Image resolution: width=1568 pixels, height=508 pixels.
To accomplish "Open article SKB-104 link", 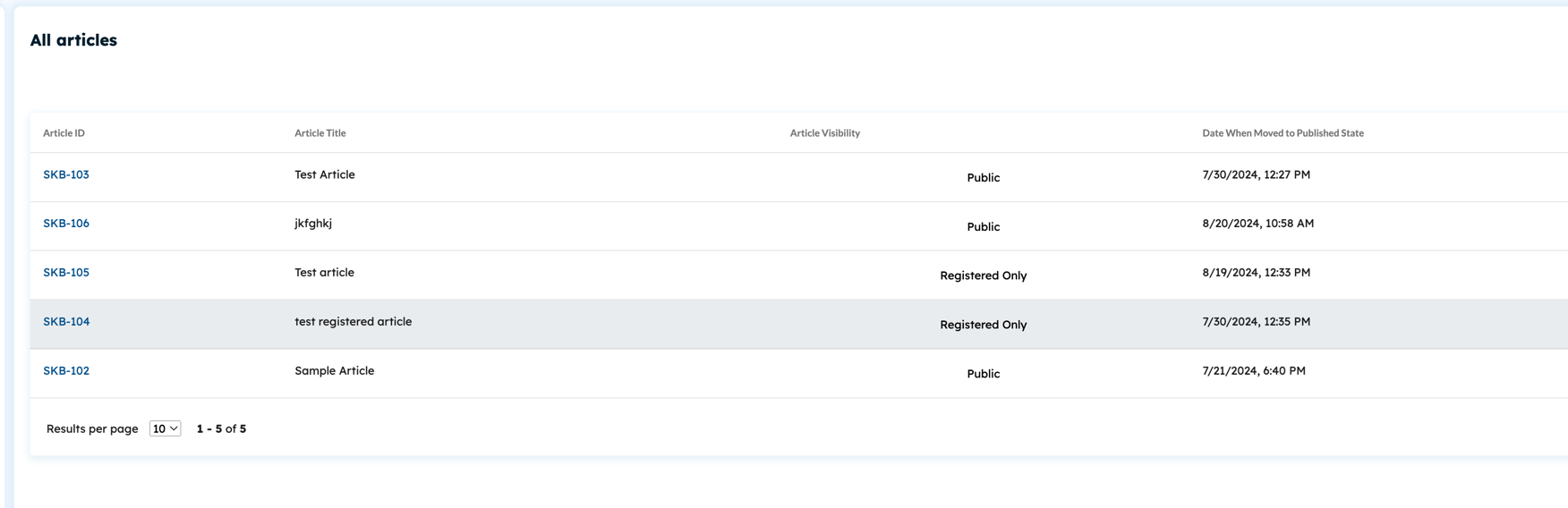I will 66,322.
